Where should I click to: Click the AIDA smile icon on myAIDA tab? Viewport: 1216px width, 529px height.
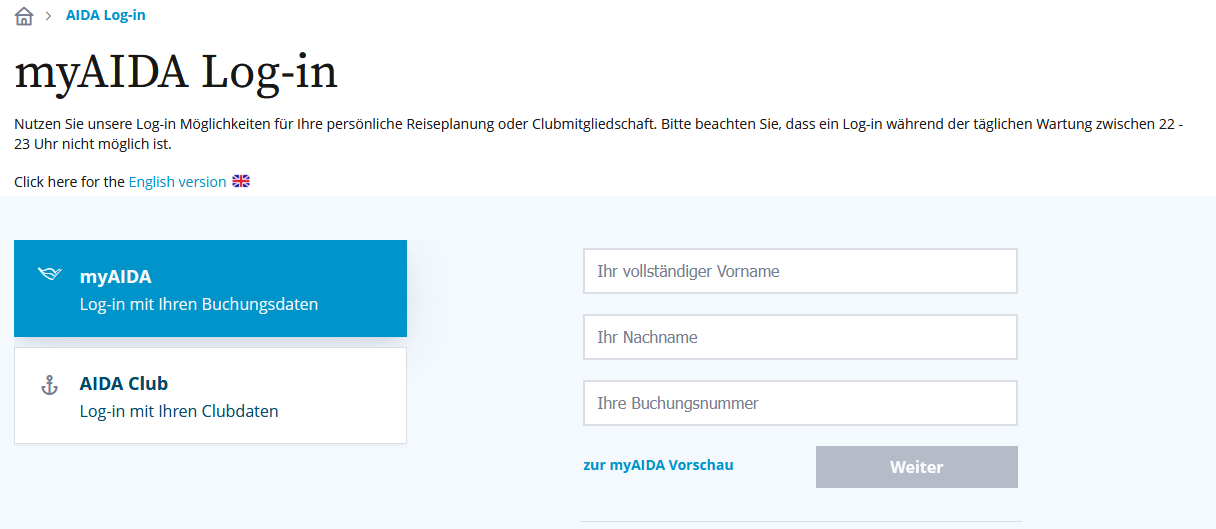pyautogui.click(x=49, y=274)
